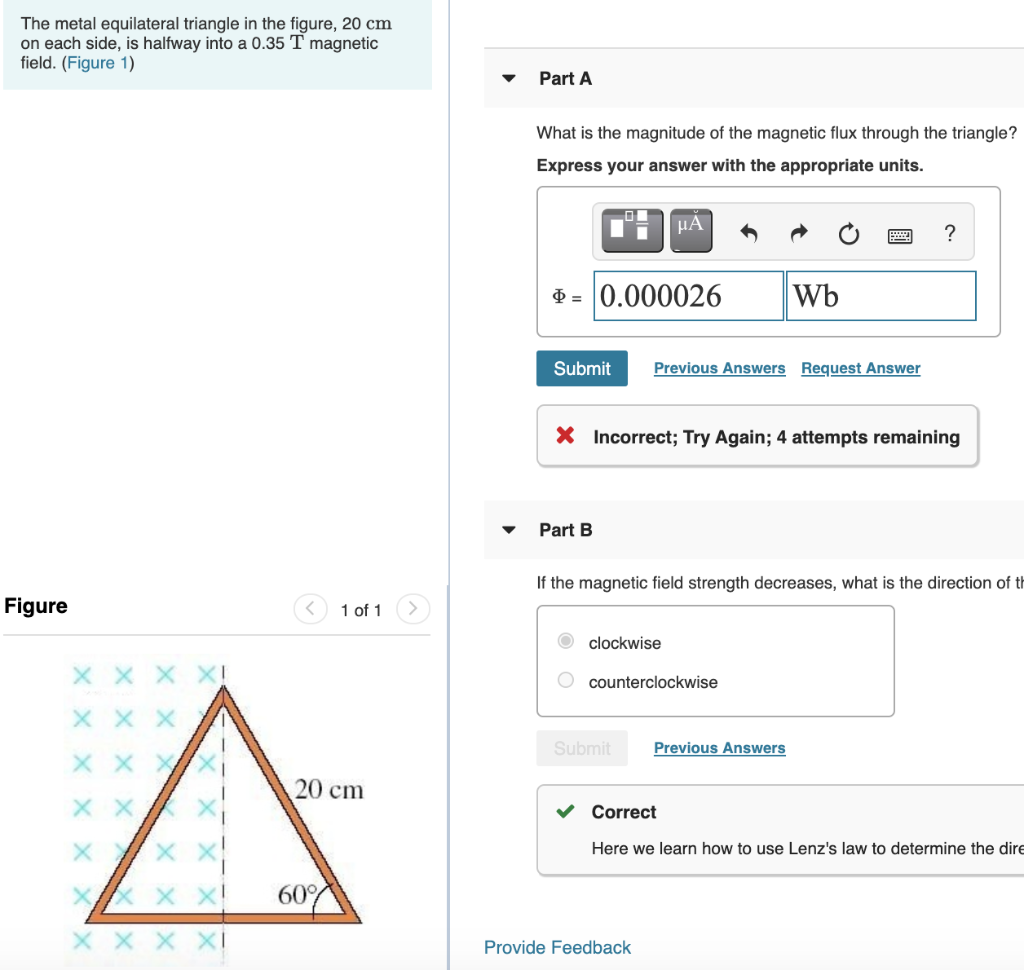Screen dimensions: 1024x970
Task: Reset the answer entry
Action: tap(847, 233)
